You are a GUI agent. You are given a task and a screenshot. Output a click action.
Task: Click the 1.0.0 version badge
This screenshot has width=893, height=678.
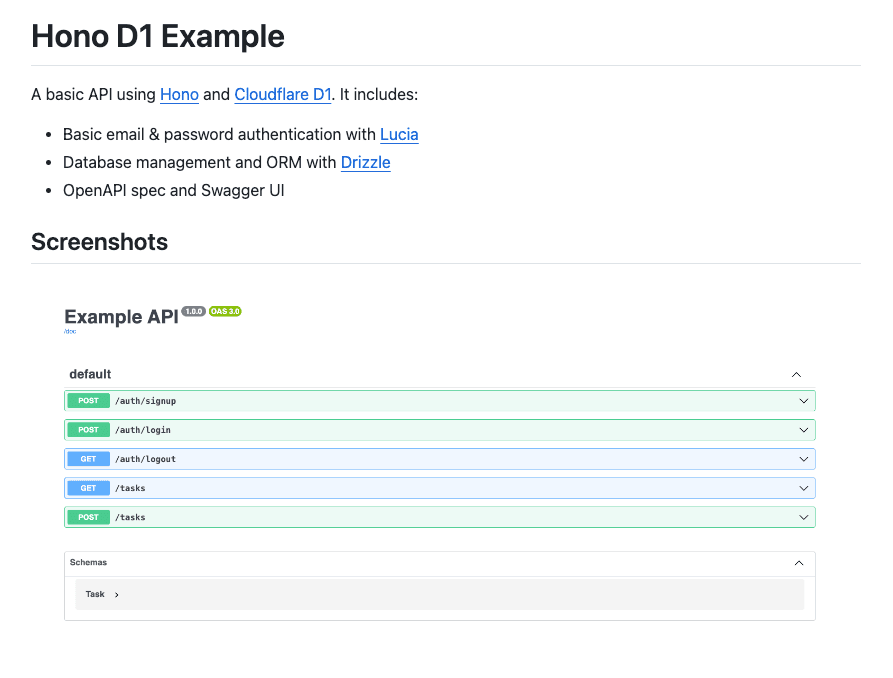[193, 311]
